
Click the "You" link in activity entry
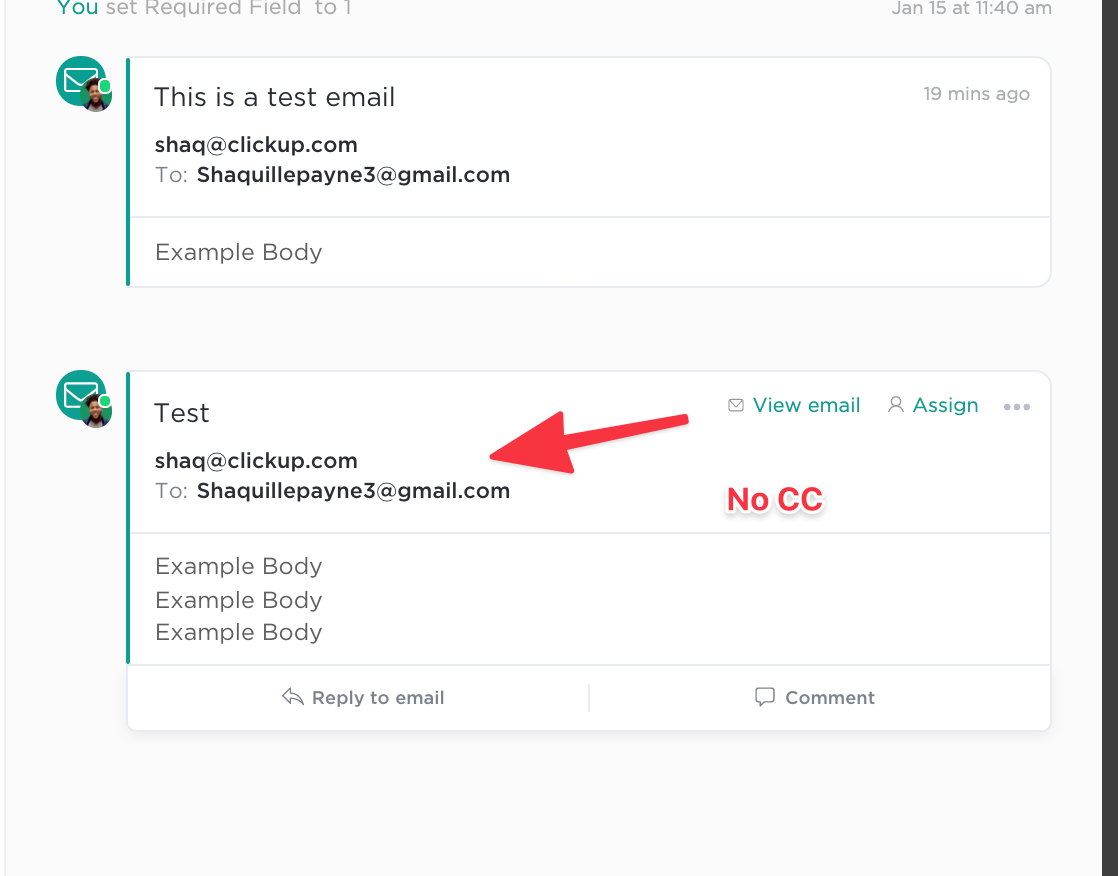[x=77, y=8]
